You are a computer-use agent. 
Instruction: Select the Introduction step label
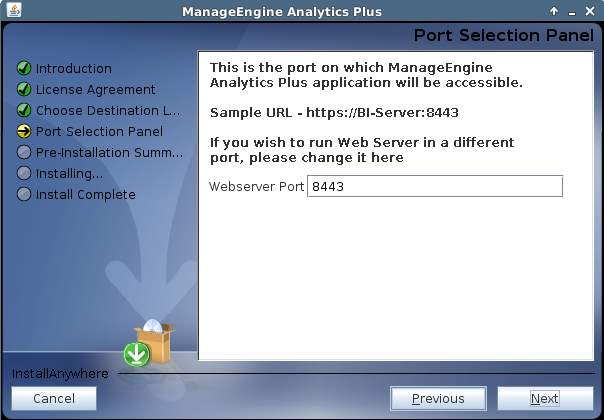pos(74,69)
